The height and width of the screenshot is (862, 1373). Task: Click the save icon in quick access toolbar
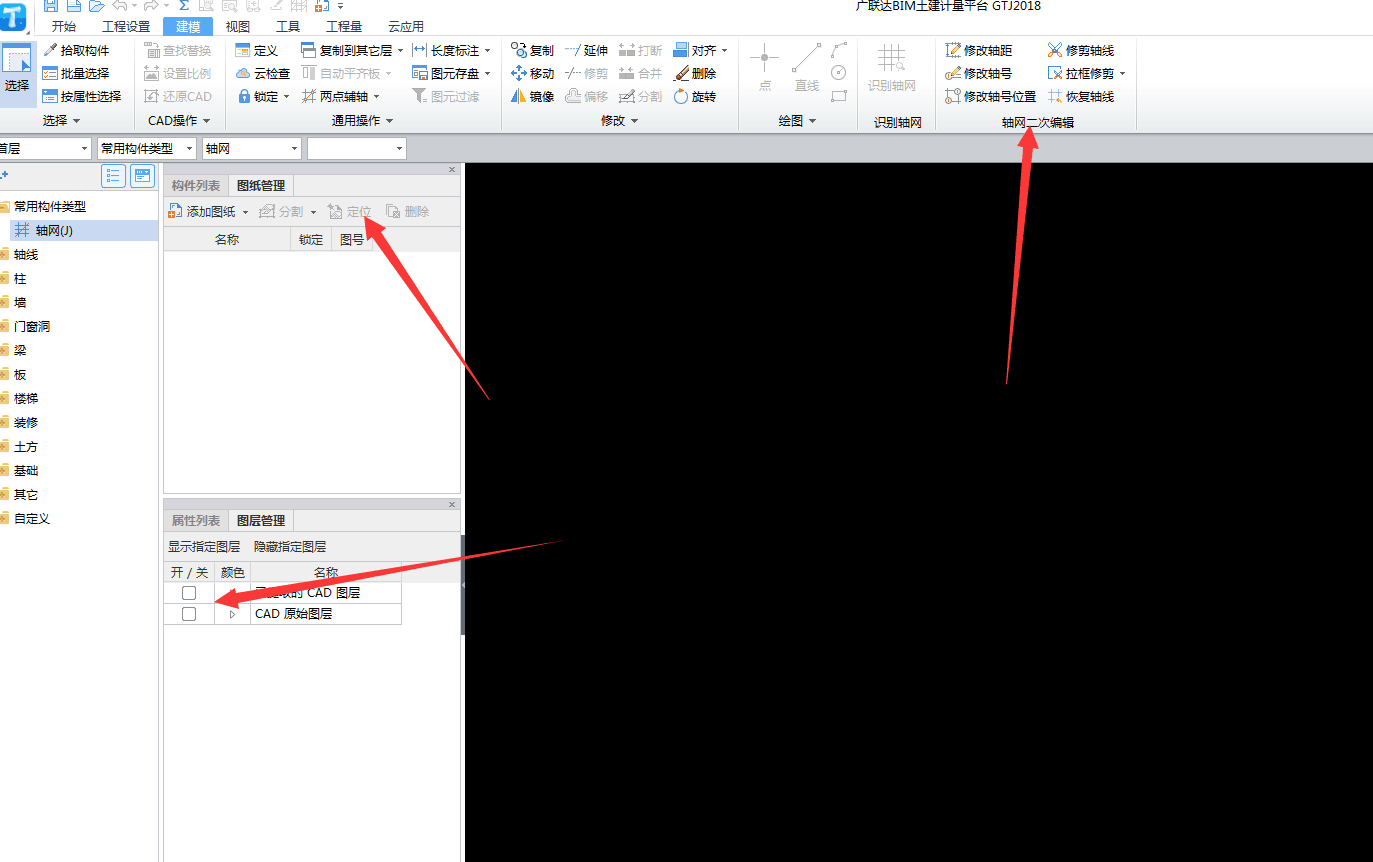pyautogui.click(x=50, y=6)
